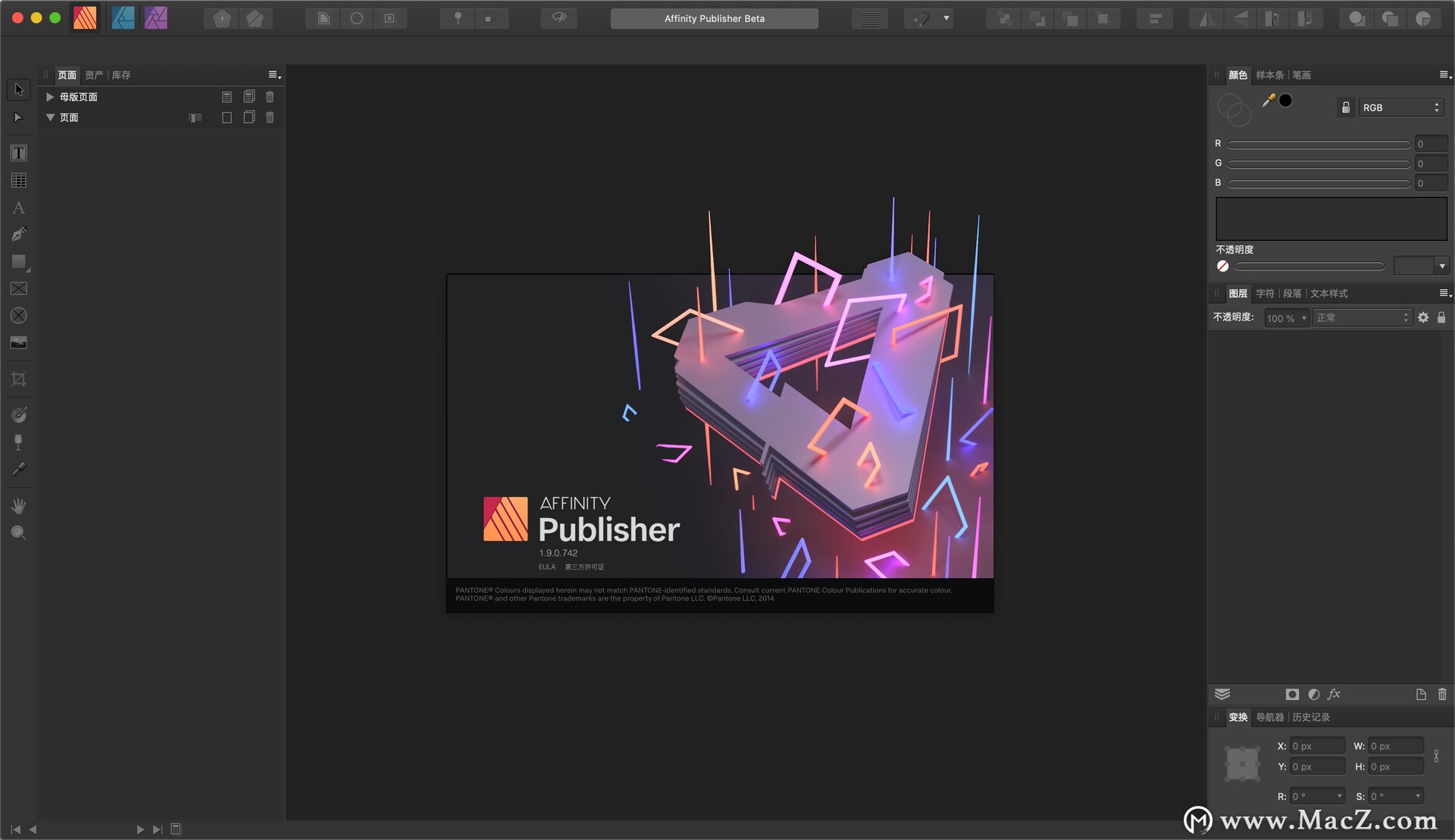Click the black colour swatch circle

pos(1286,100)
